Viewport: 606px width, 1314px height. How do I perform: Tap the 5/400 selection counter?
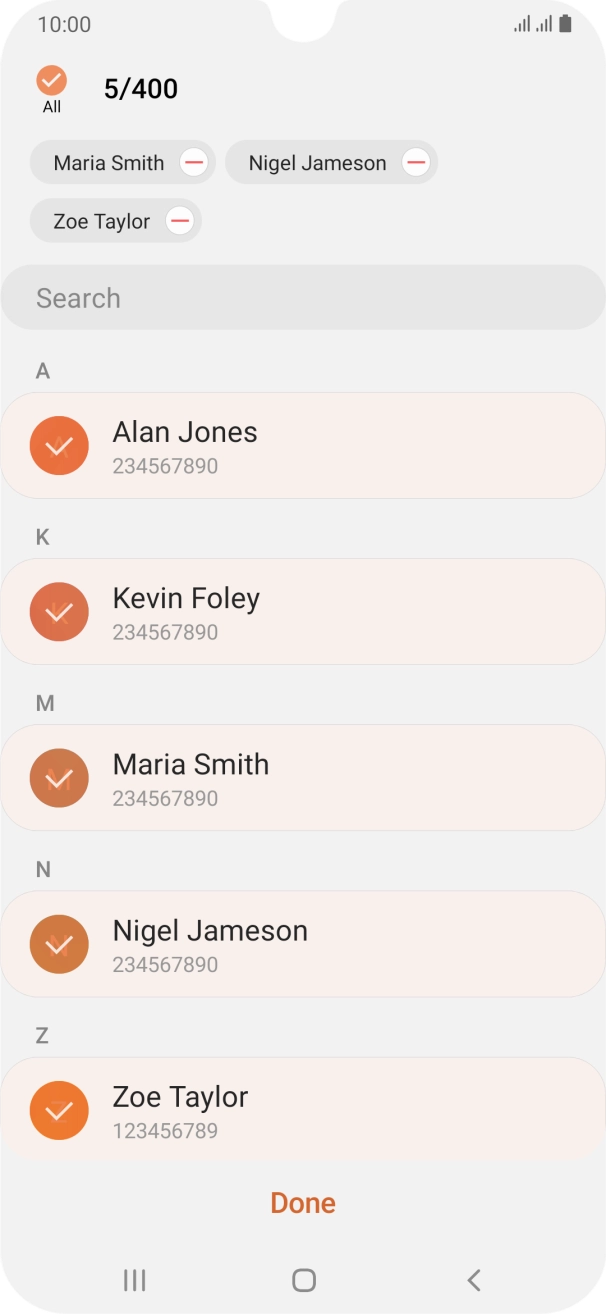[141, 89]
